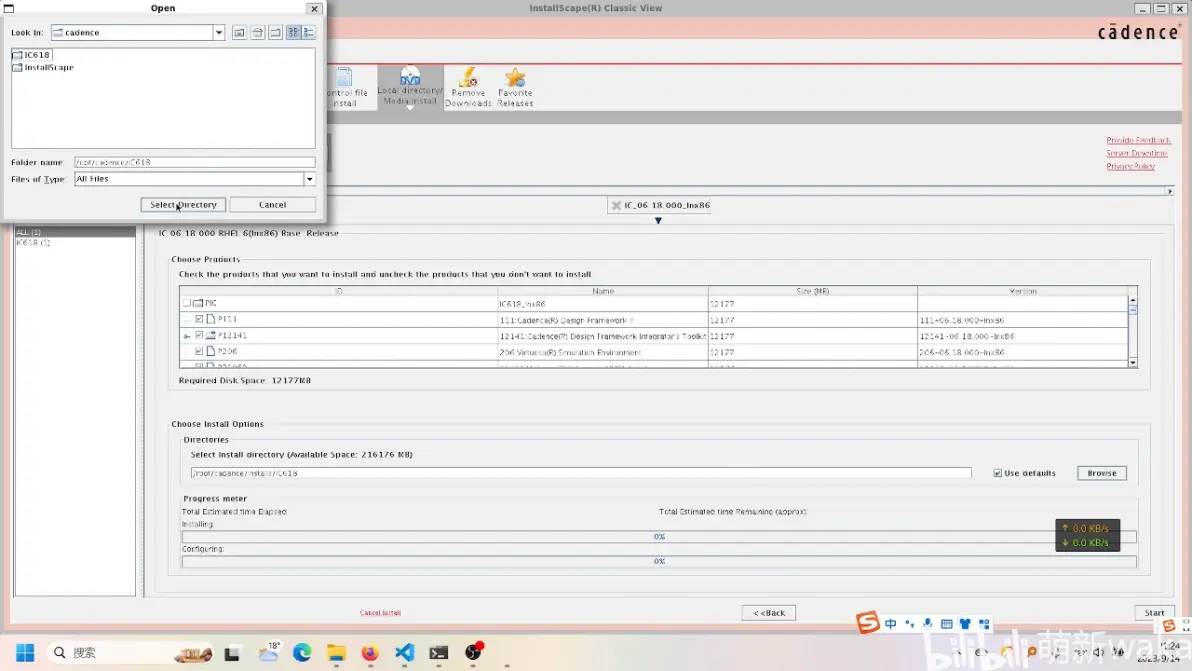Screen dimensions: 1192x671
Task: Click the Installing progress bar
Action: (x=659, y=536)
